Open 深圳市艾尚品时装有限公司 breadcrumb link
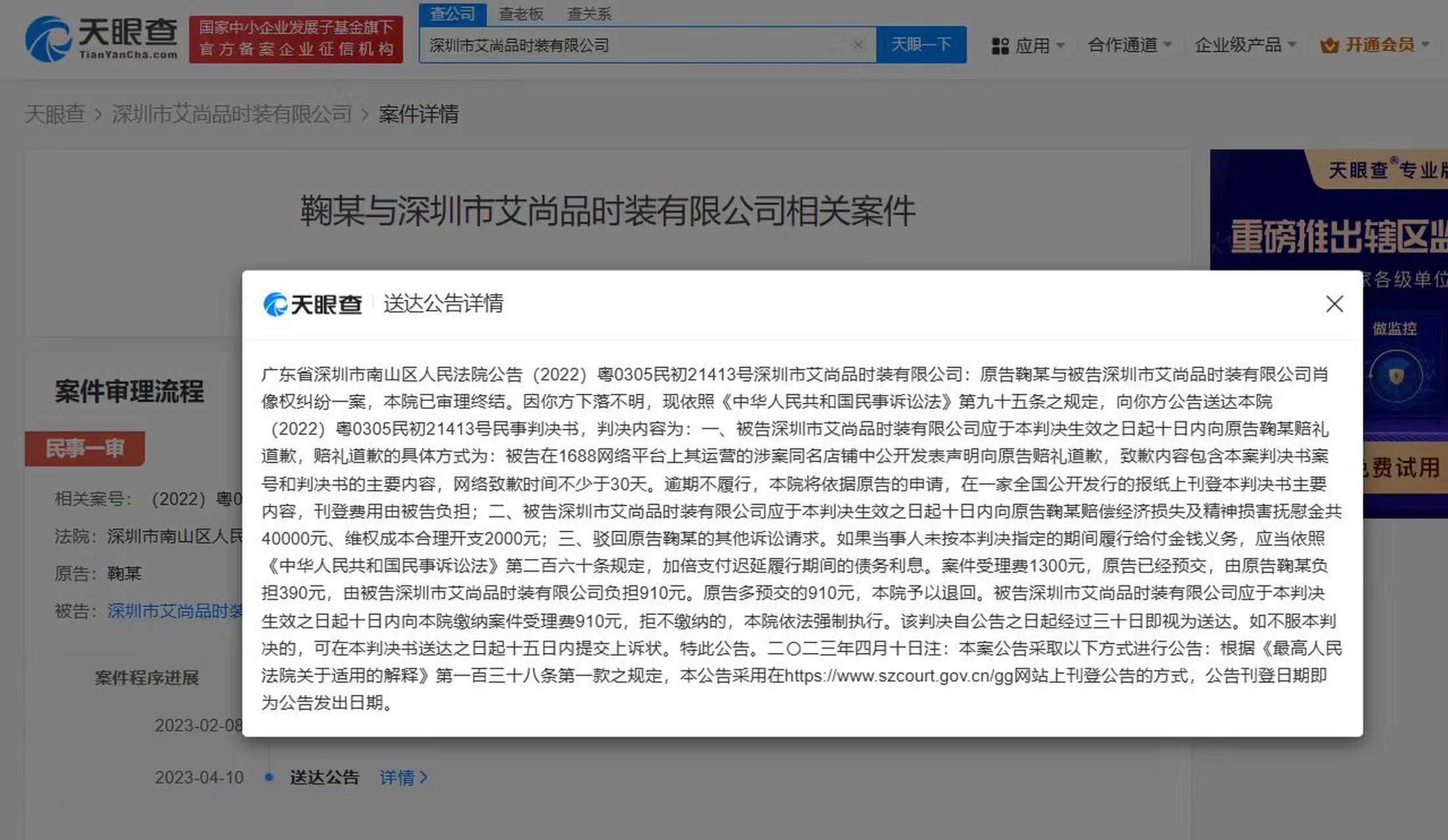This screenshot has height=840, width=1448. 232,114
